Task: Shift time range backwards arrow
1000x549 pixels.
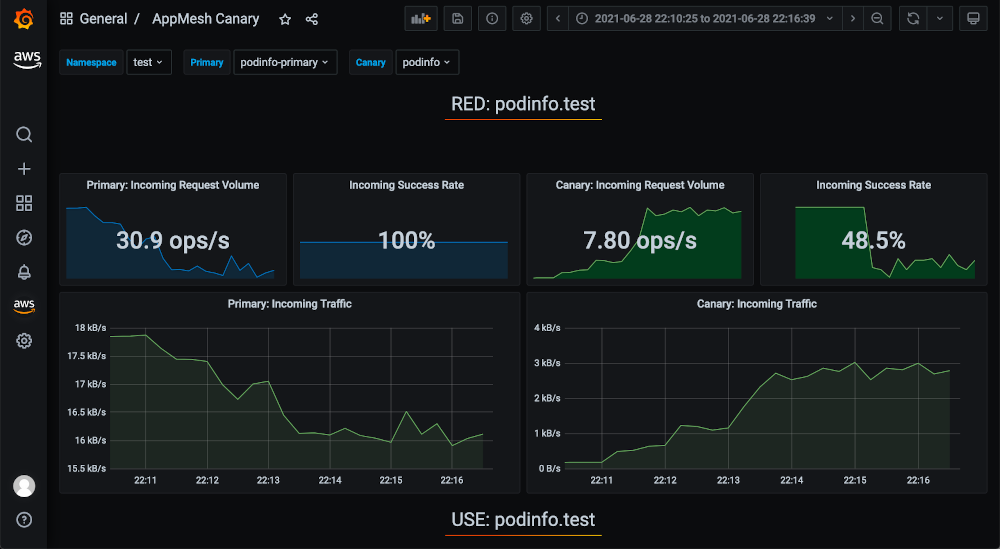Action: 558,18
